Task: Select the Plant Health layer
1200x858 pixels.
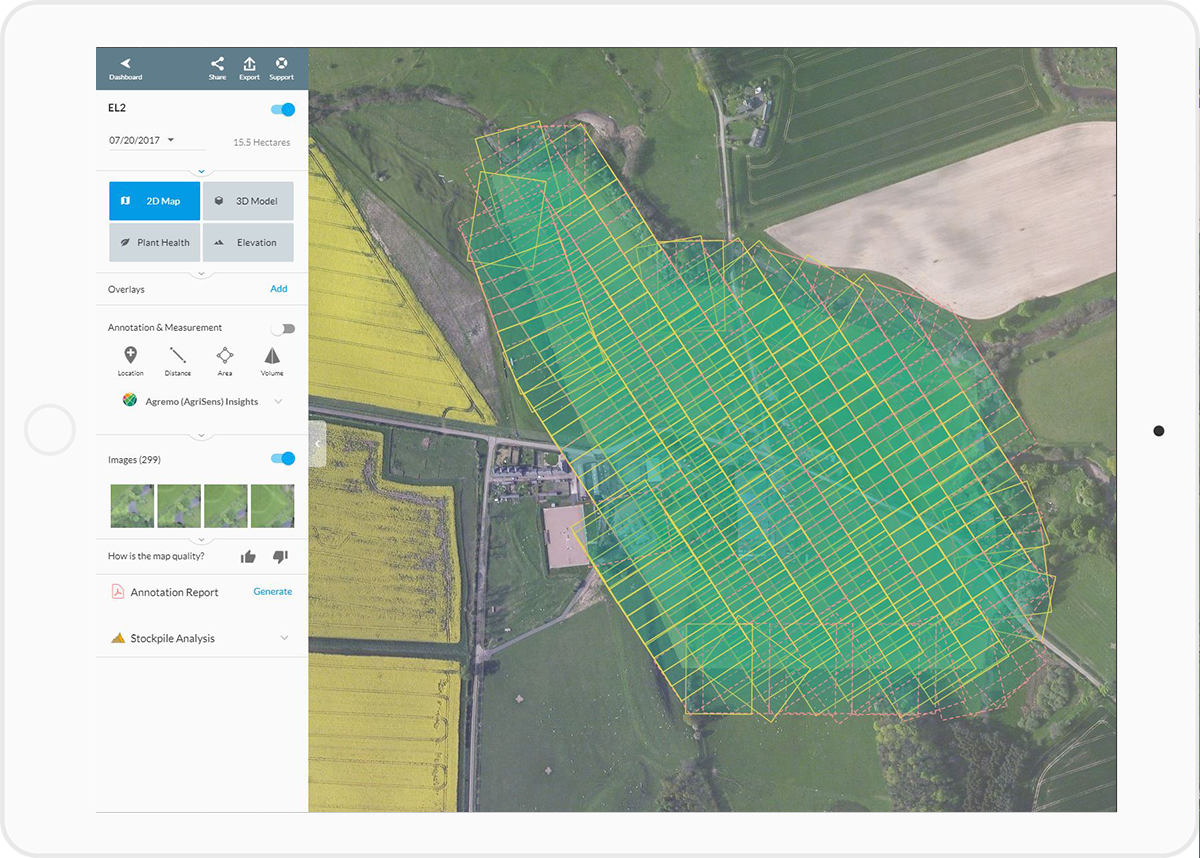Action: click(x=154, y=243)
